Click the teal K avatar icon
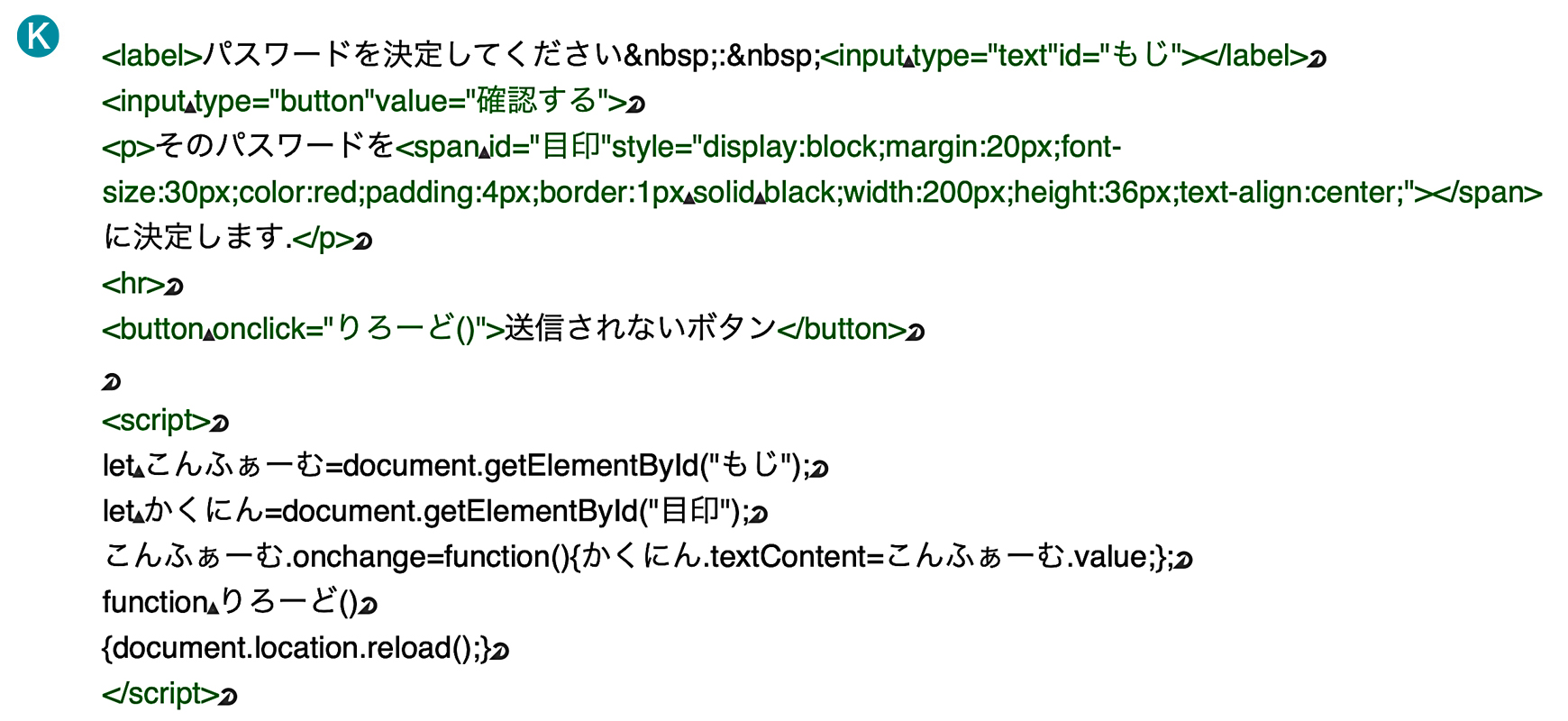The width and height of the screenshot is (1568, 721). (38, 36)
